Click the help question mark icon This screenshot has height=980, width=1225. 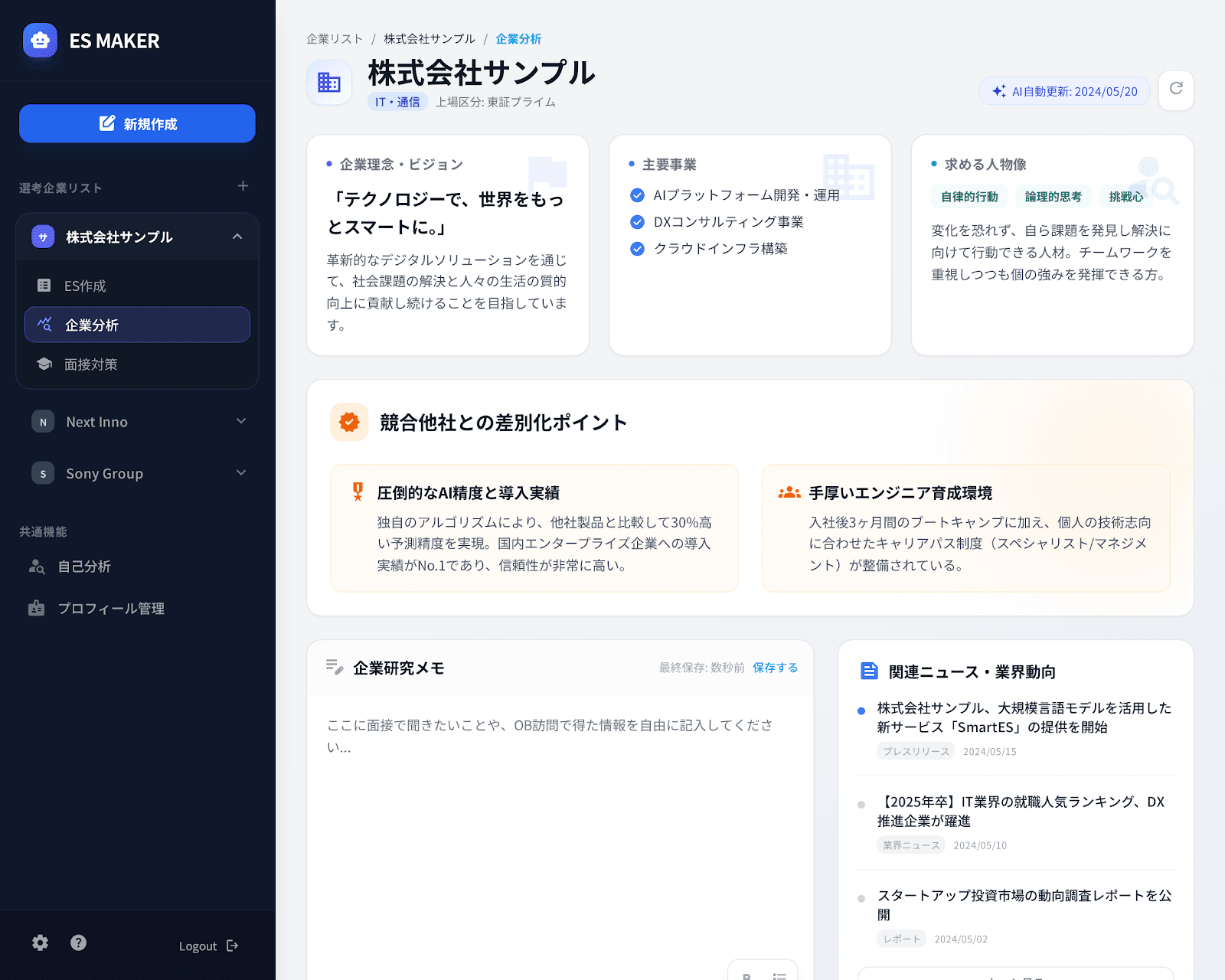(x=78, y=943)
